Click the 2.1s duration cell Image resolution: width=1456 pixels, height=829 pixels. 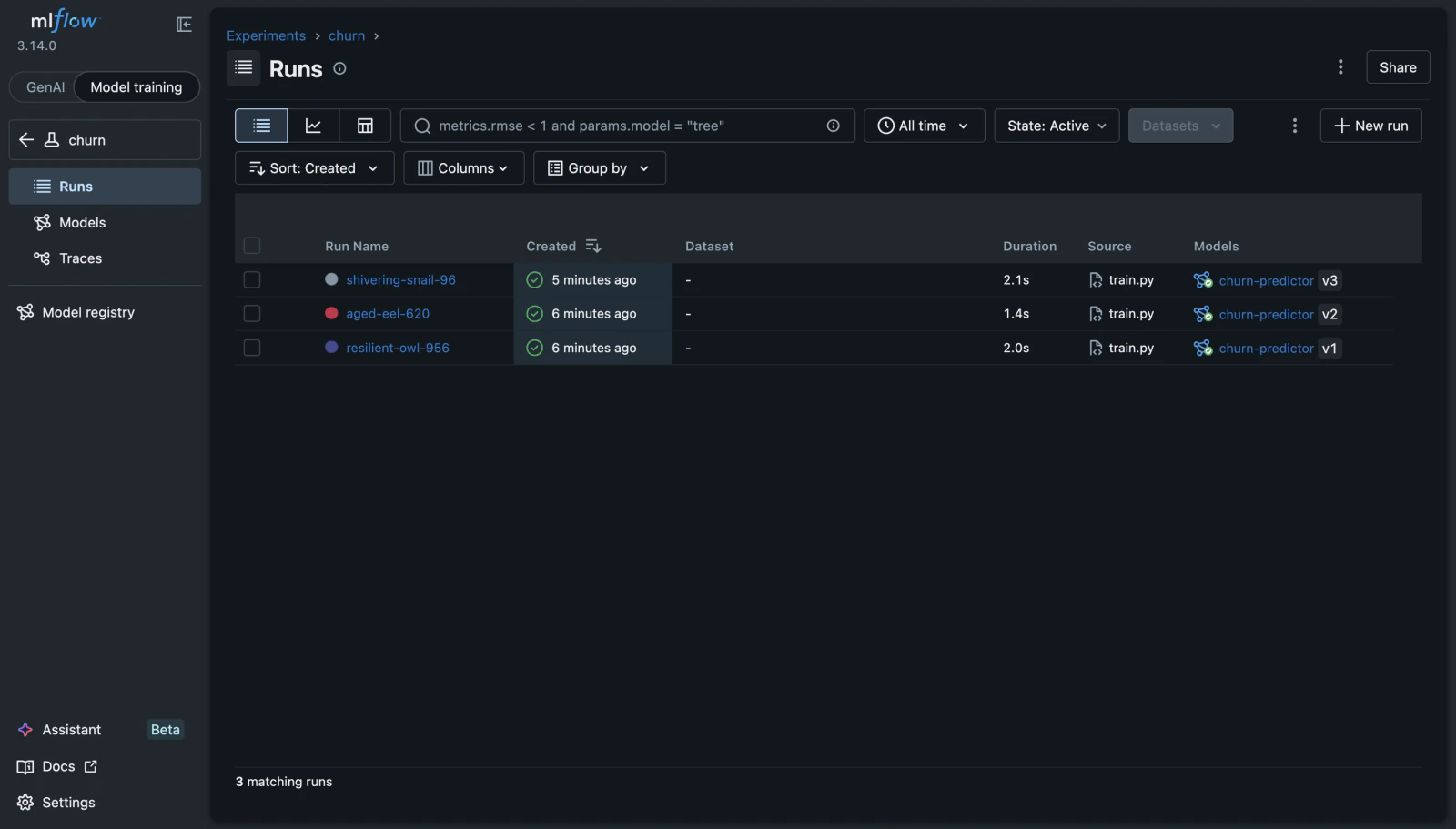[1016, 280]
